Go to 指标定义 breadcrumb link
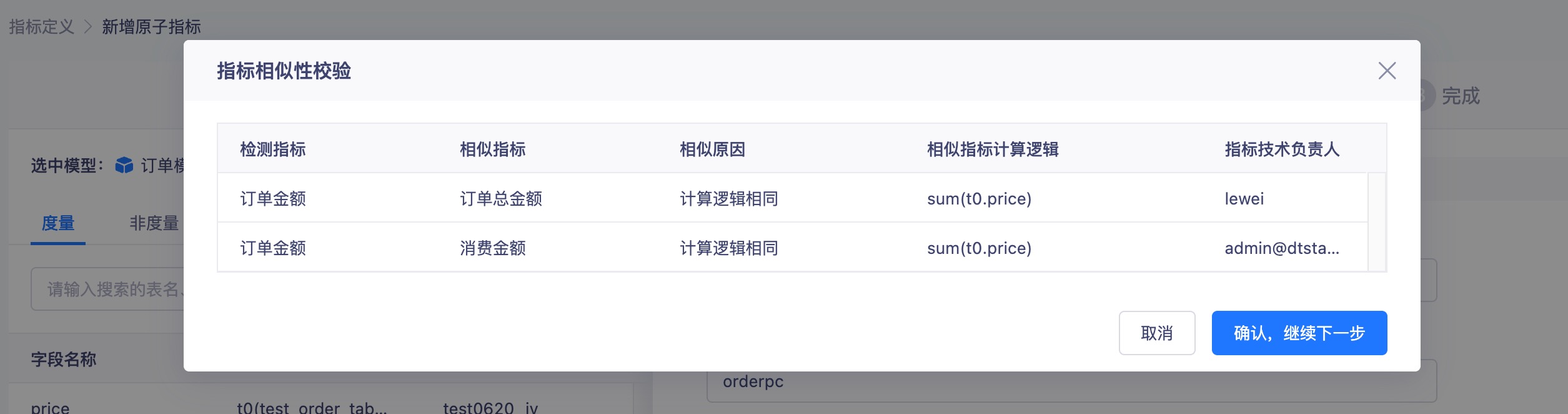The width and height of the screenshot is (1568, 414). 42,27
